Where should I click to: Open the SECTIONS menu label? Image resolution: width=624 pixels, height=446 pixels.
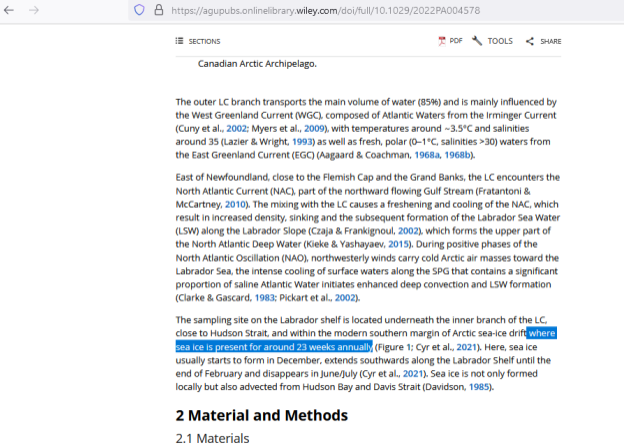coord(204,41)
